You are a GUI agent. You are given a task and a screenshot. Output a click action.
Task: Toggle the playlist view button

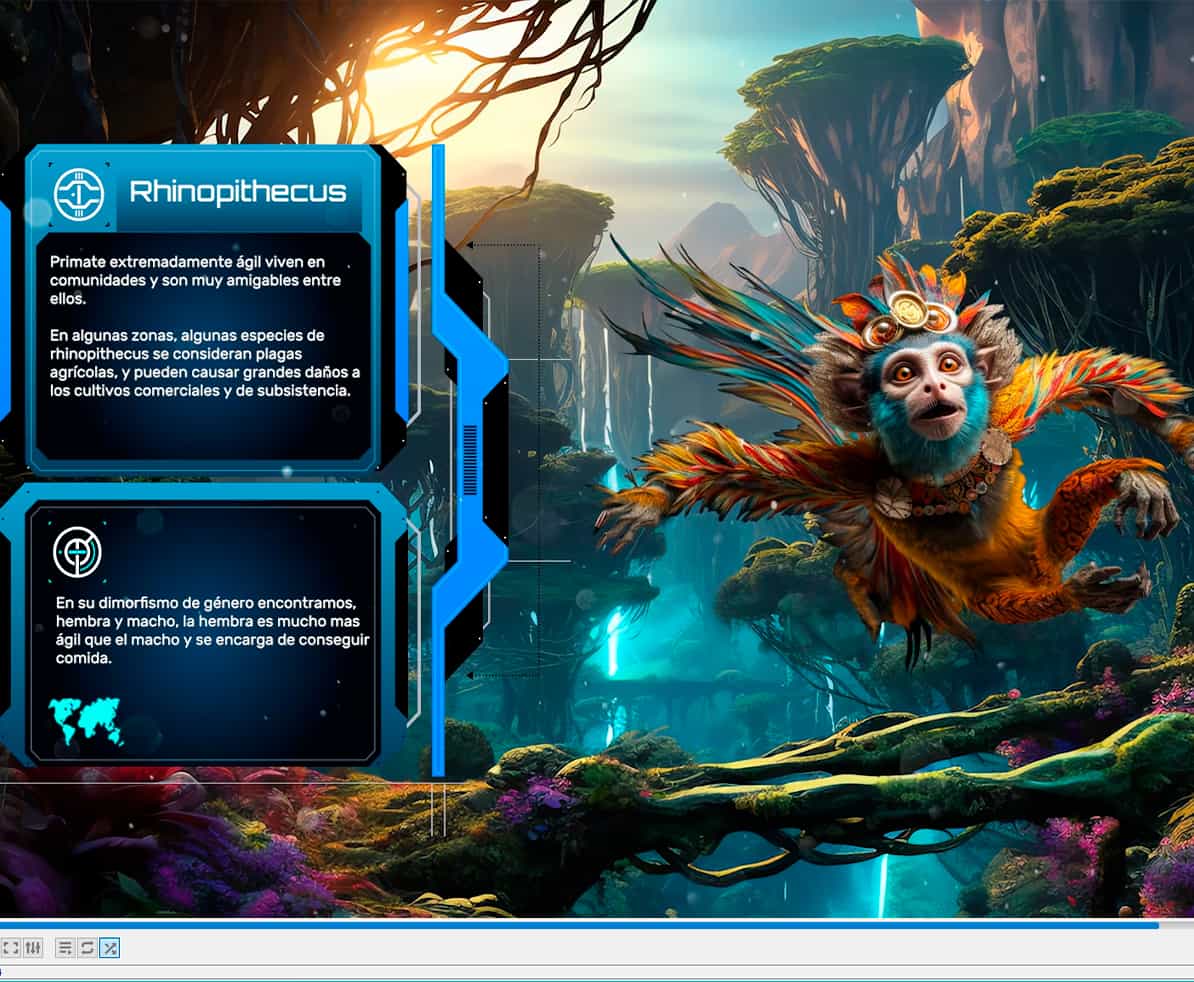(x=65, y=947)
